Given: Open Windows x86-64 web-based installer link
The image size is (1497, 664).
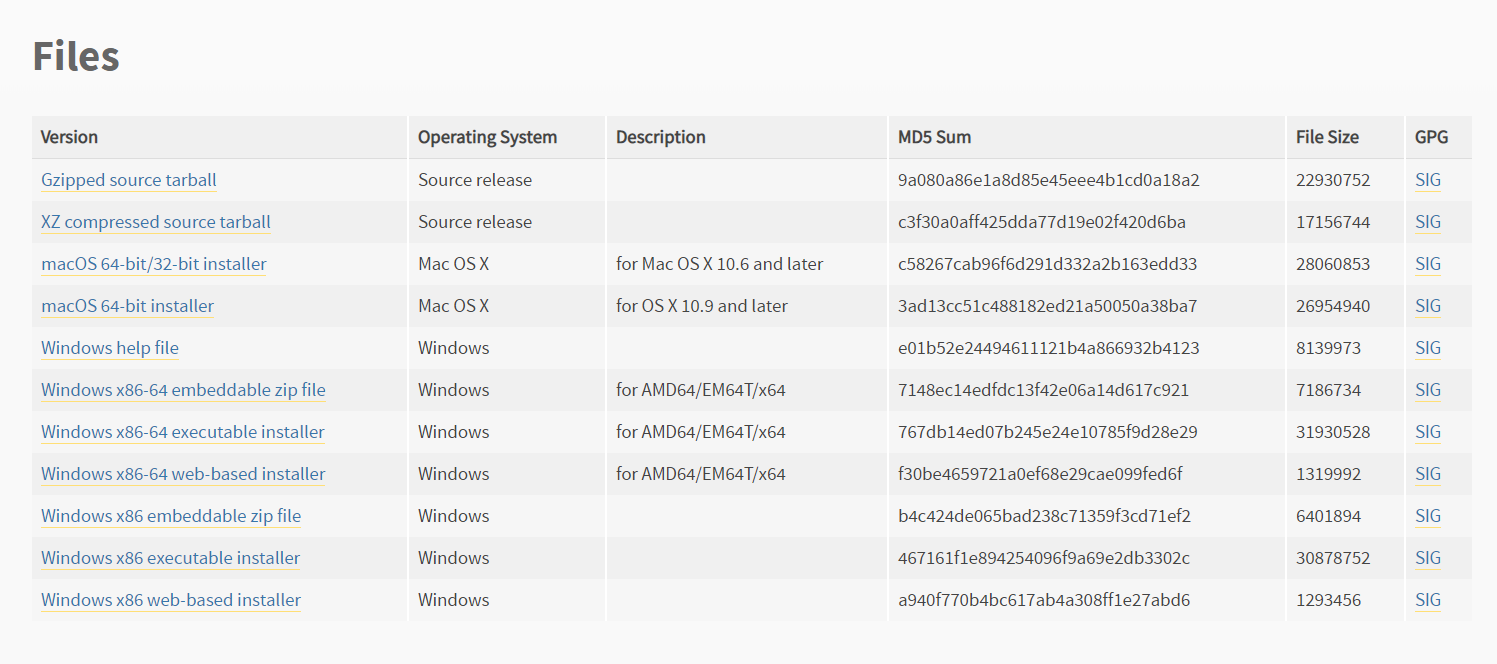Looking at the screenshot, I should [x=183, y=474].
